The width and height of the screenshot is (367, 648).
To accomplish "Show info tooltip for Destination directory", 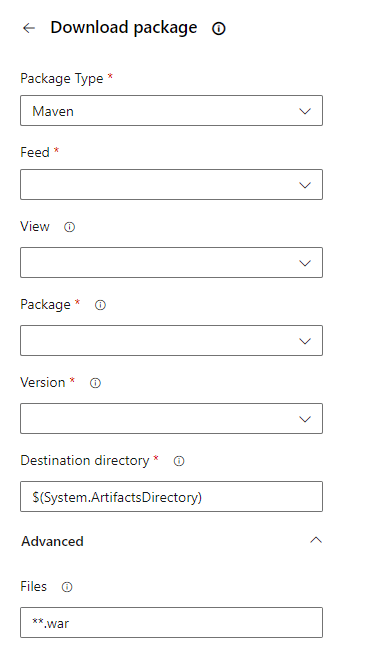I will point(179,461).
